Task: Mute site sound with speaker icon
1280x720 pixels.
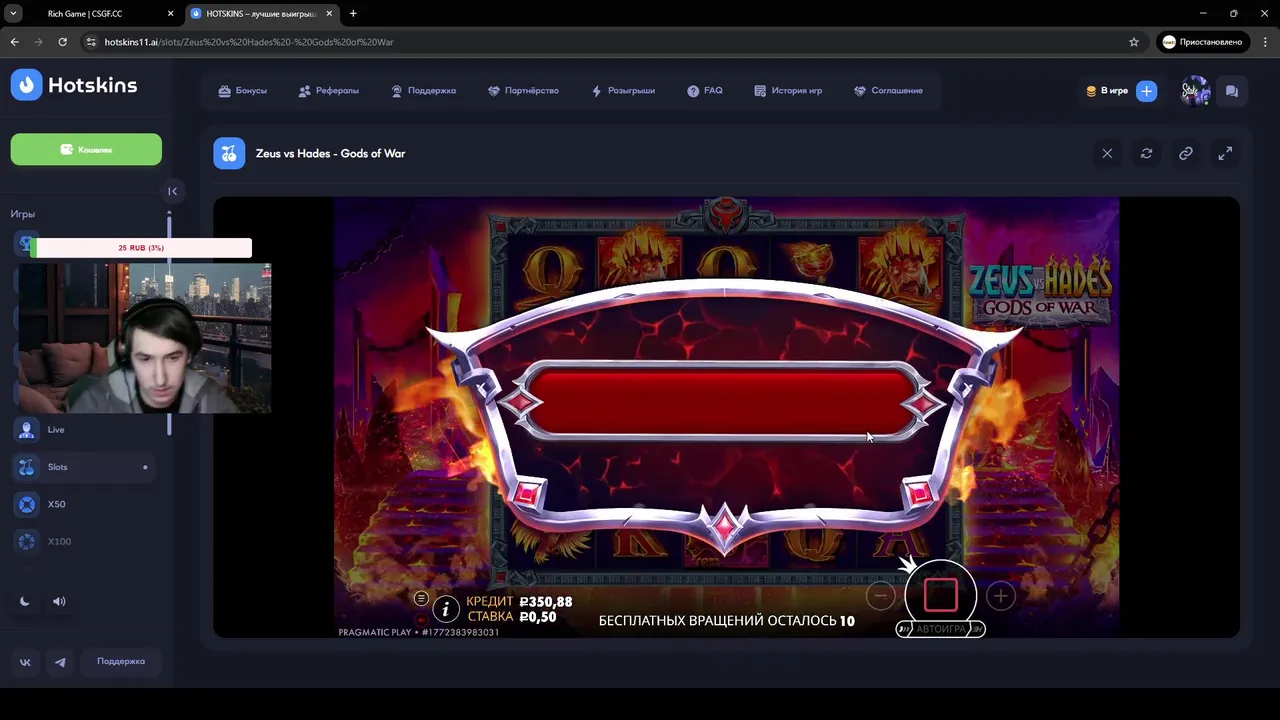Action: click(59, 601)
